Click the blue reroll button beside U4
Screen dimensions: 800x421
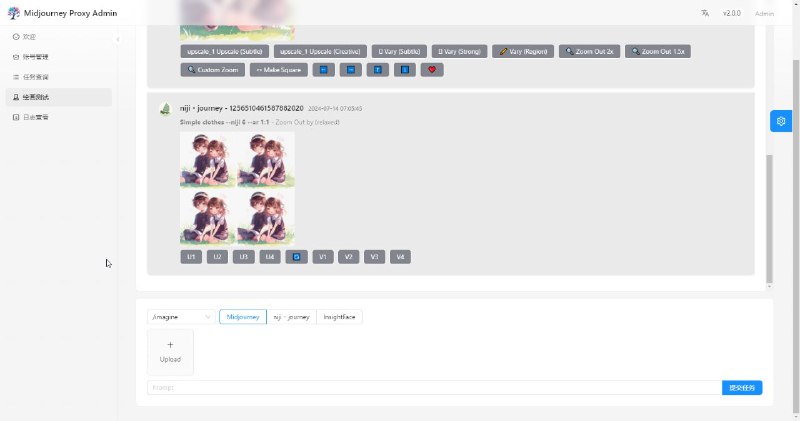(x=296, y=257)
